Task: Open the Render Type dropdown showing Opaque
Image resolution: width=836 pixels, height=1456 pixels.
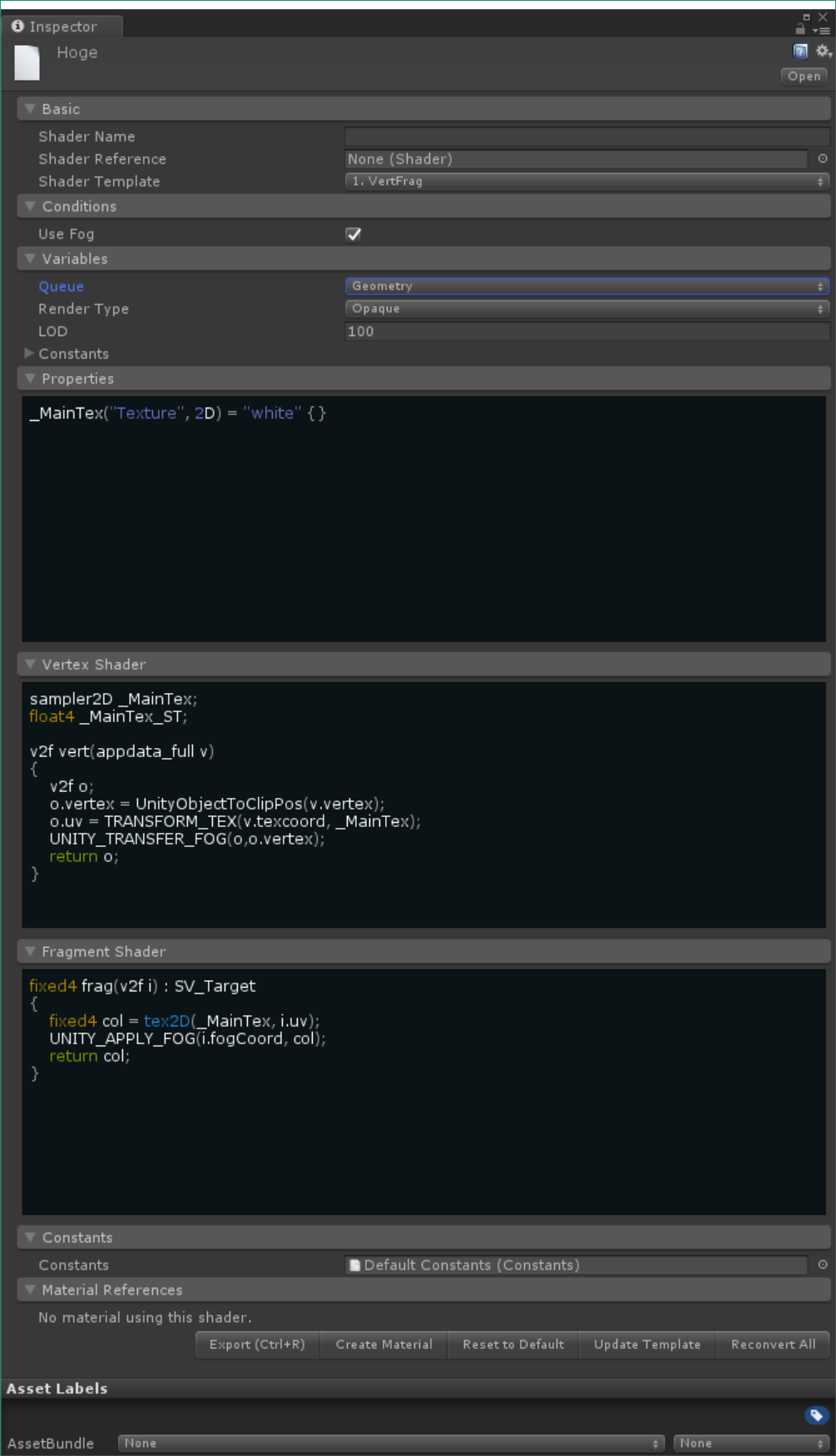Action: 587,309
